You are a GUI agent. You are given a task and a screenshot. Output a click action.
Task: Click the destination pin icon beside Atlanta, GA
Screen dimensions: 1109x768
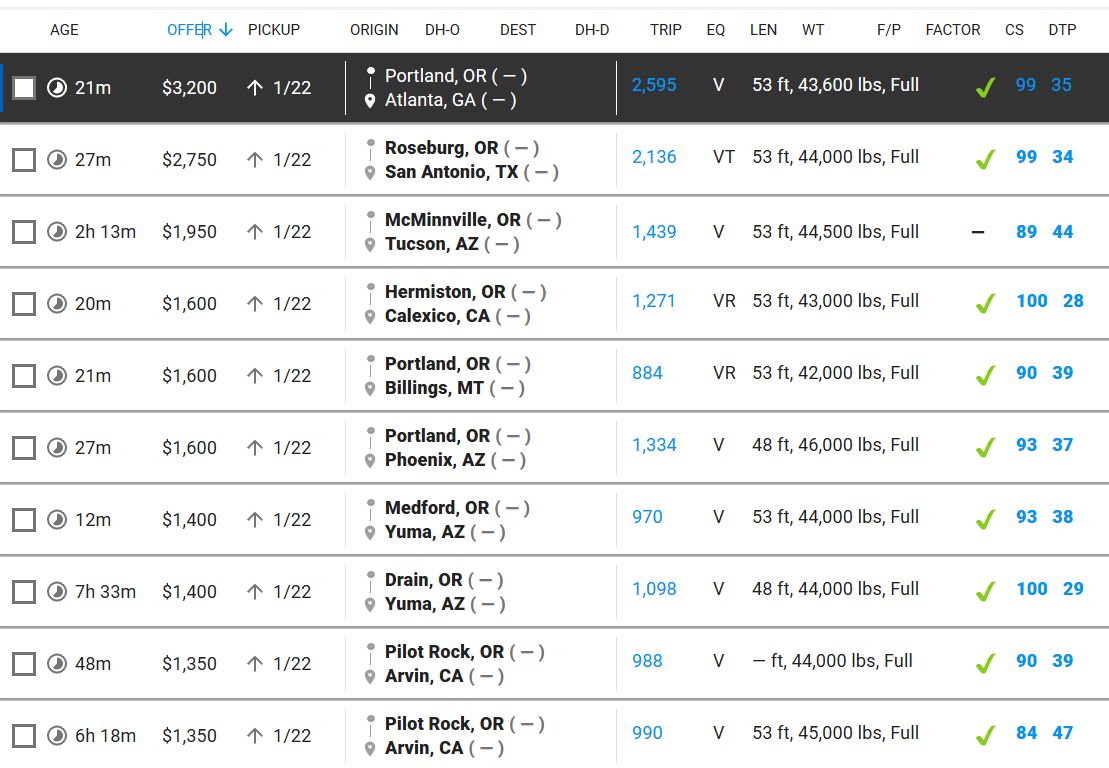(x=370, y=101)
